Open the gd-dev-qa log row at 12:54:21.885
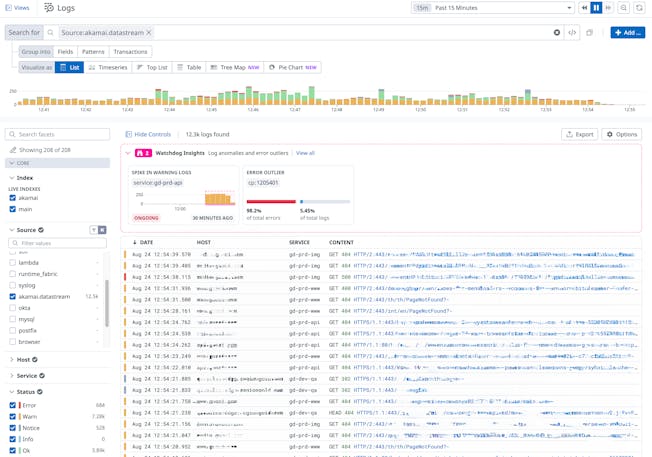This screenshot has height=457, width=652. click(382, 379)
